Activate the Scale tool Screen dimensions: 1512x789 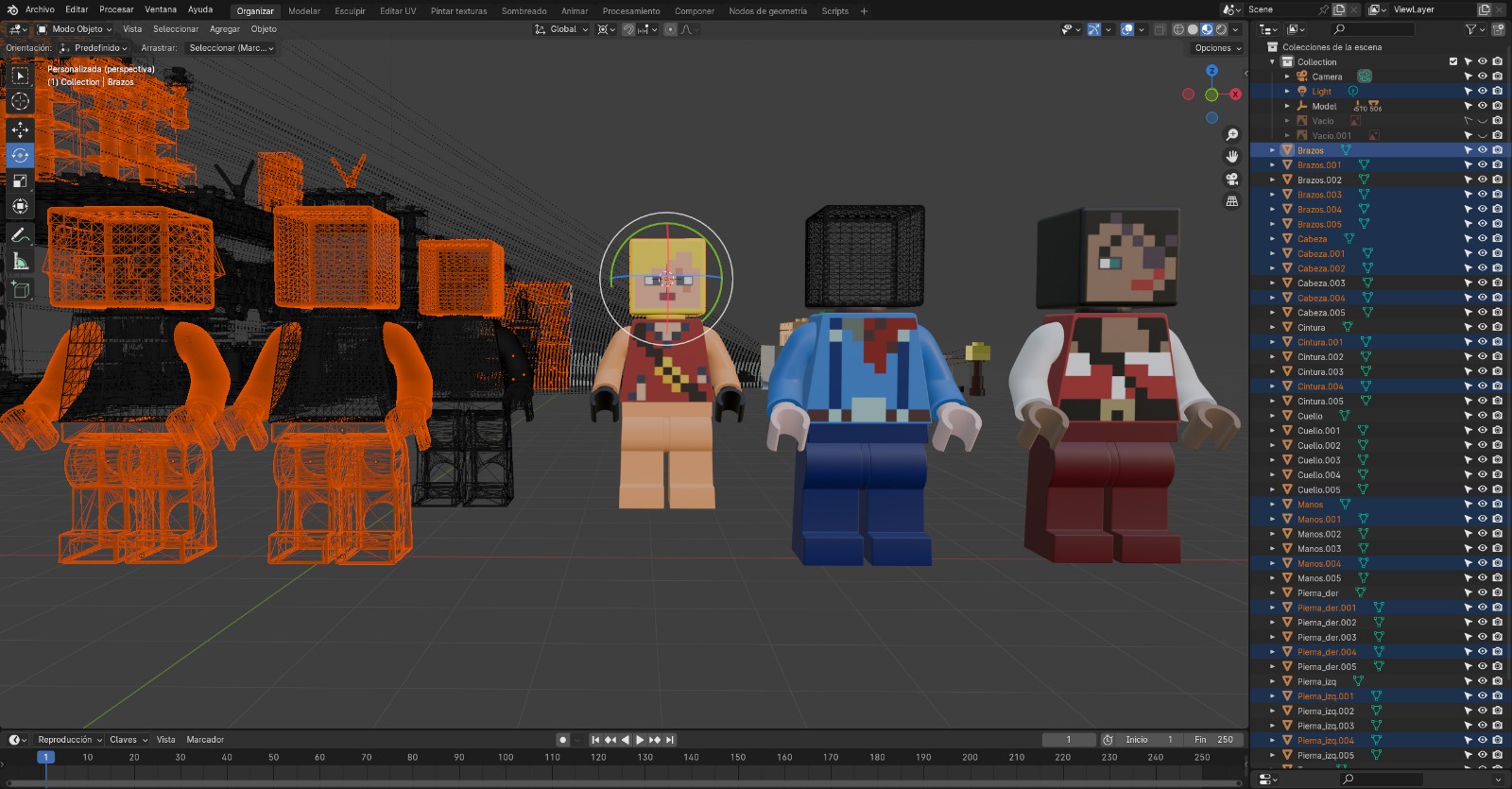(20, 180)
